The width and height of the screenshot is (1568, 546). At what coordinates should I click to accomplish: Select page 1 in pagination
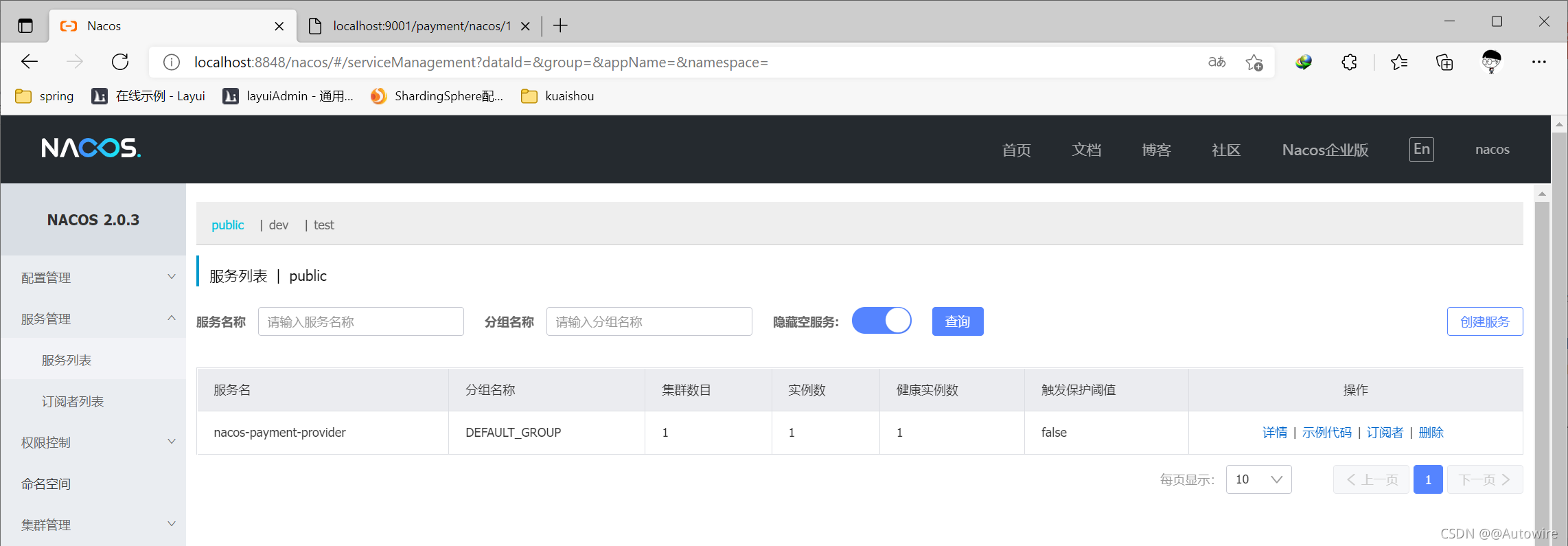(x=1428, y=479)
